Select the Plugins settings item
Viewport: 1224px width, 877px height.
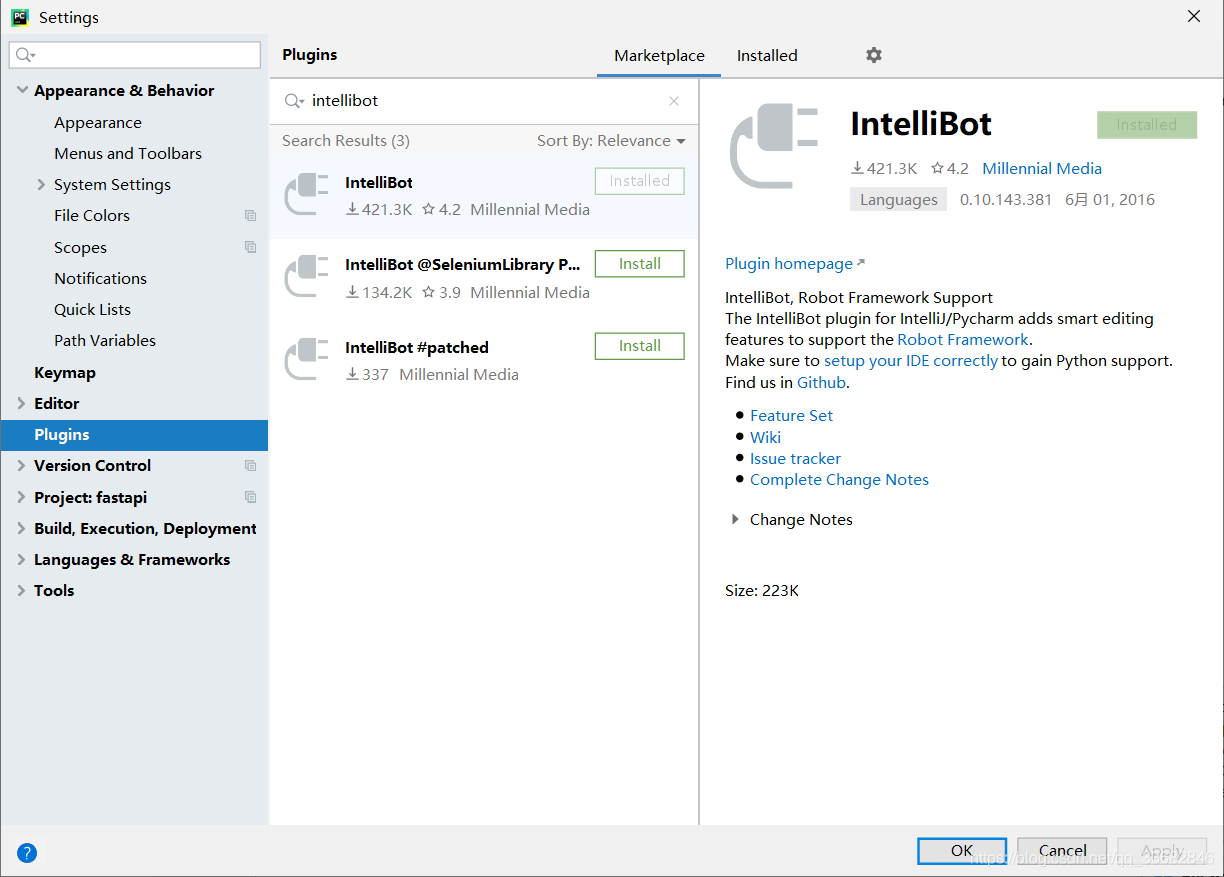pyautogui.click(x=134, y=435)
